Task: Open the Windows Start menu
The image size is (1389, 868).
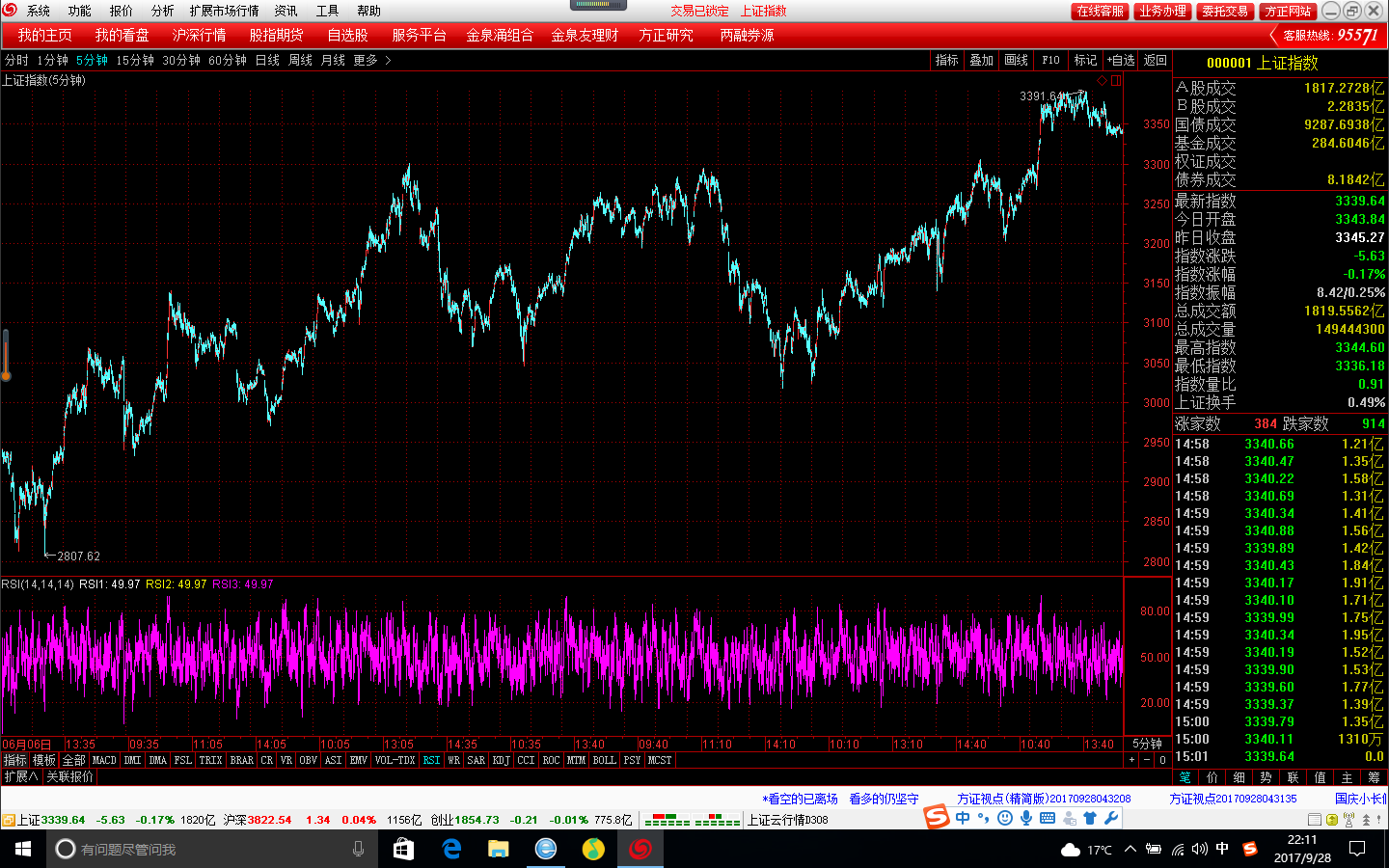Action: tap(23, 849)
